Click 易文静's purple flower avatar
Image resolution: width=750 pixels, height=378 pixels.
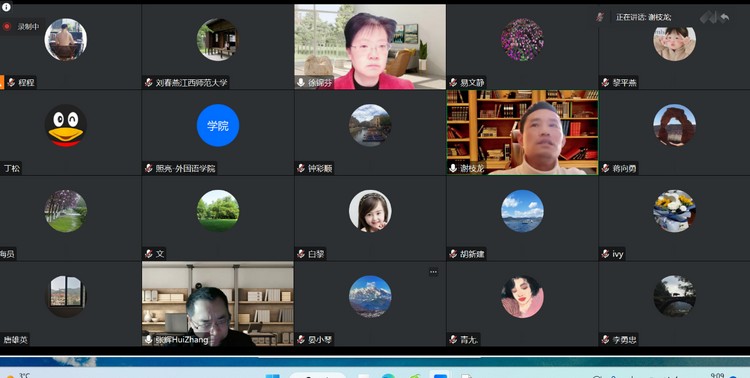coord(522,39)
